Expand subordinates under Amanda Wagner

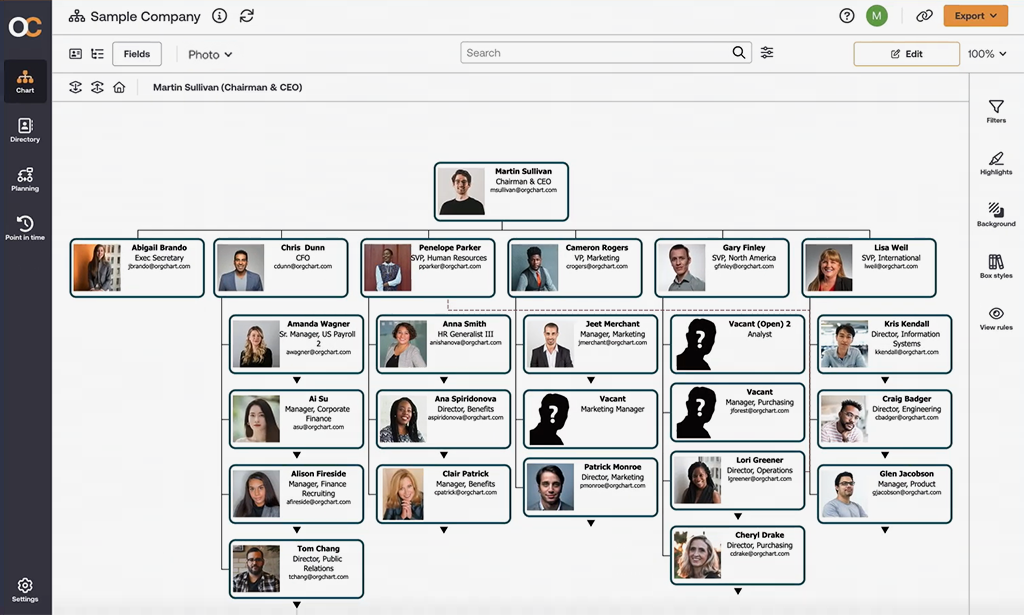click(x=296, y=380)
